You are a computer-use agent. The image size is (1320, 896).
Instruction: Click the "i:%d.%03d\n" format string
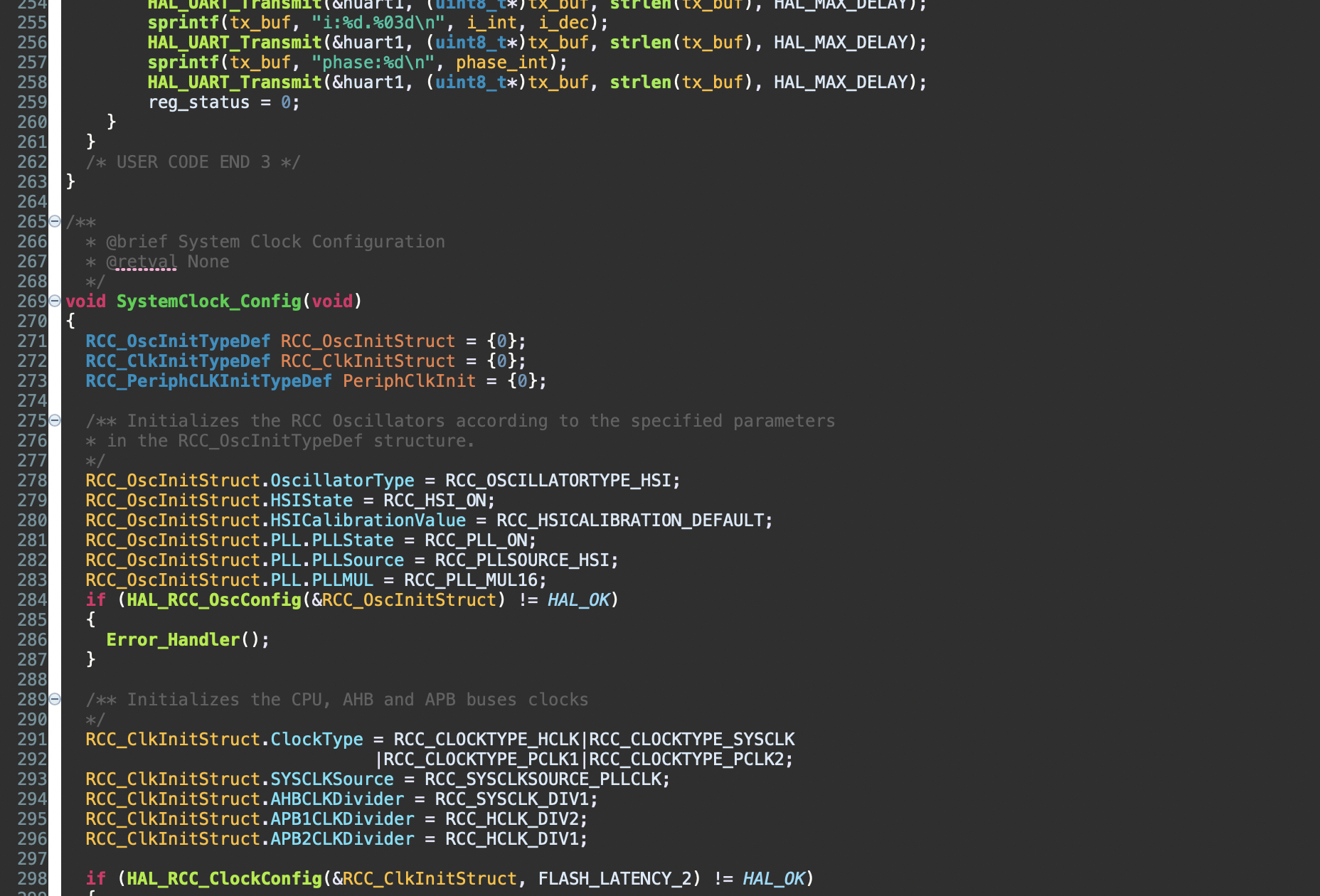pos(378,23)
